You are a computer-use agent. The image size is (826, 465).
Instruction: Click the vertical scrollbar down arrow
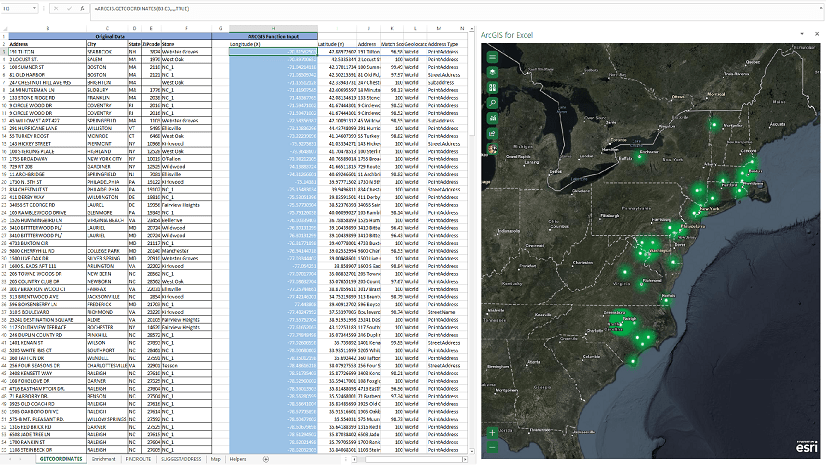(471, 451)
